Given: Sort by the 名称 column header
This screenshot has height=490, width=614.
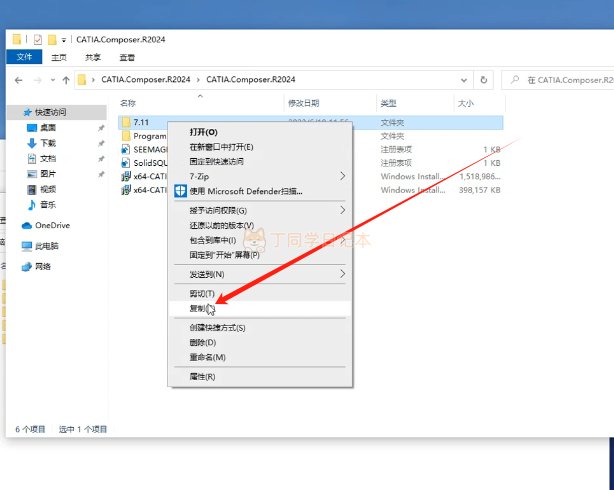Looking at the screenshot, I should coord(128,103).
